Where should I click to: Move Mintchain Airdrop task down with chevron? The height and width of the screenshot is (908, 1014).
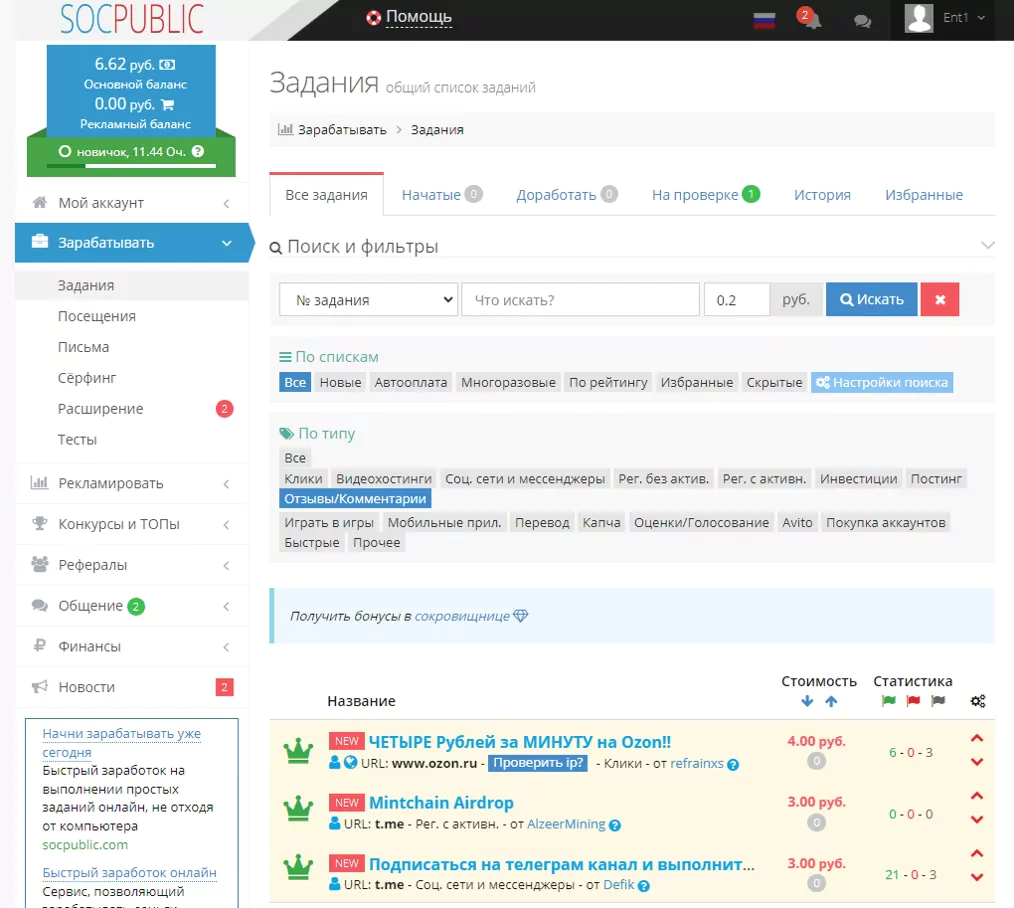click(x=977, y=819)
